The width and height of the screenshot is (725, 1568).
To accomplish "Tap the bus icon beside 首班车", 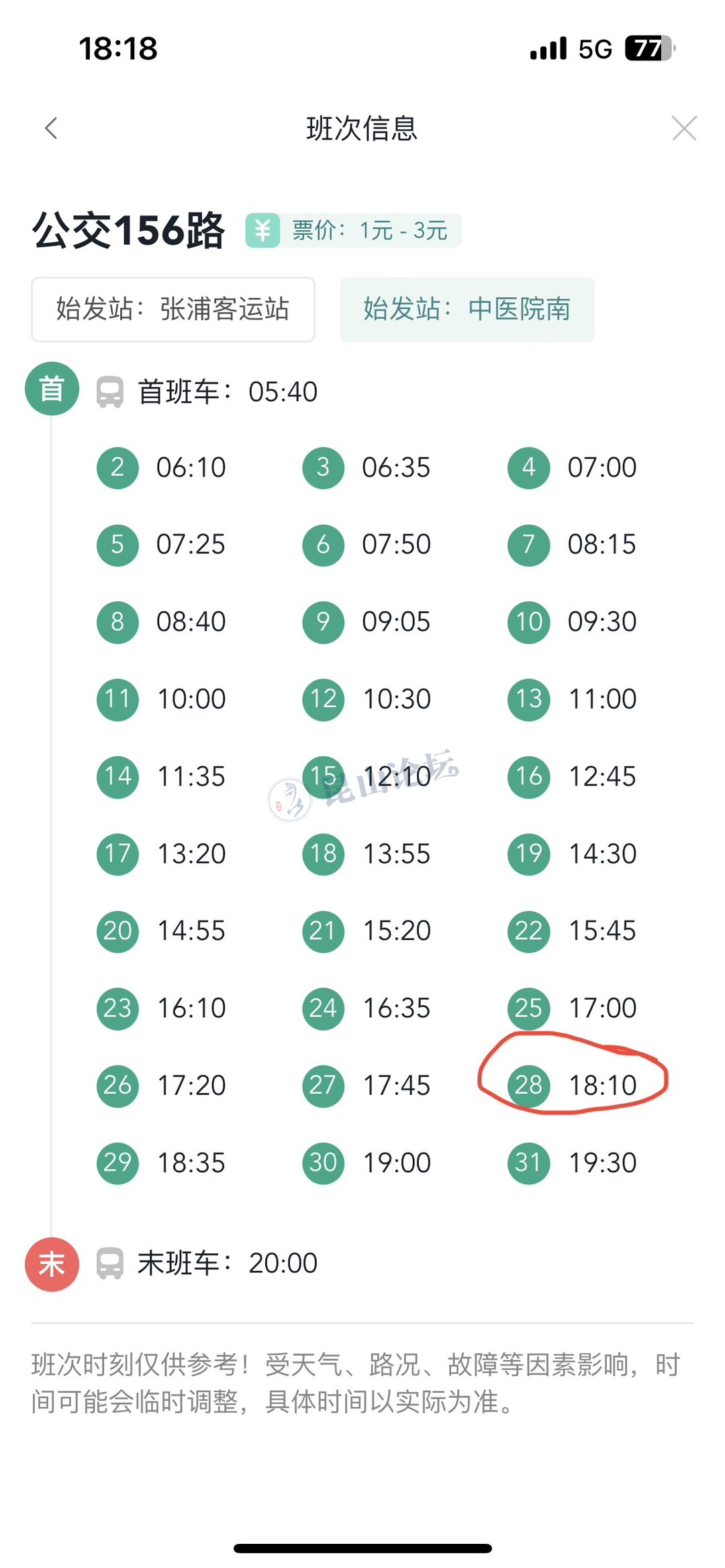I will tap(110, 393).
